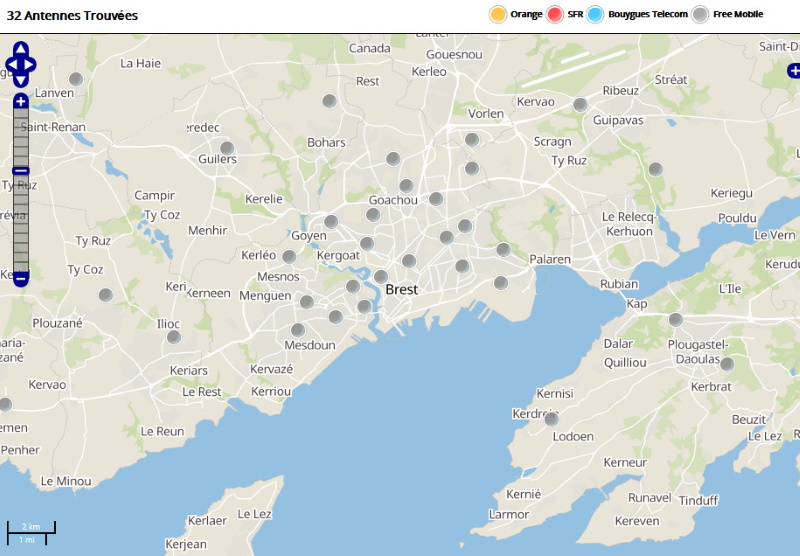Zoom in using the plus button
The width and height of the screenshot is (800, 556).
coord(20,101)
